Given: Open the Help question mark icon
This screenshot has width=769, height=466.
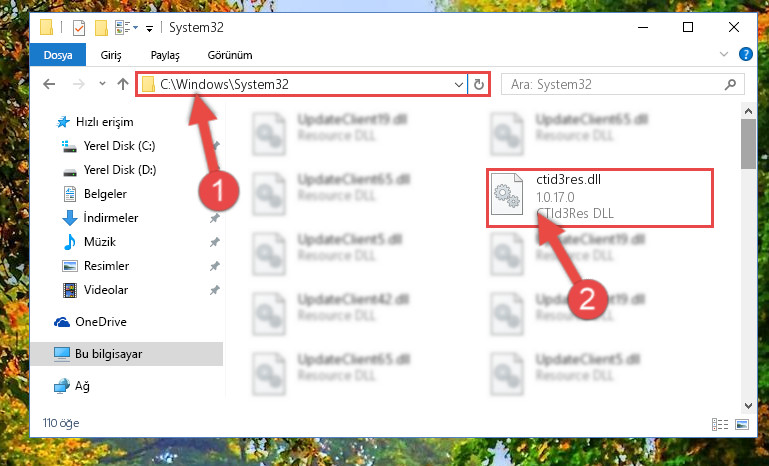Looking at the screenshot, I should (x=745, y=54).
